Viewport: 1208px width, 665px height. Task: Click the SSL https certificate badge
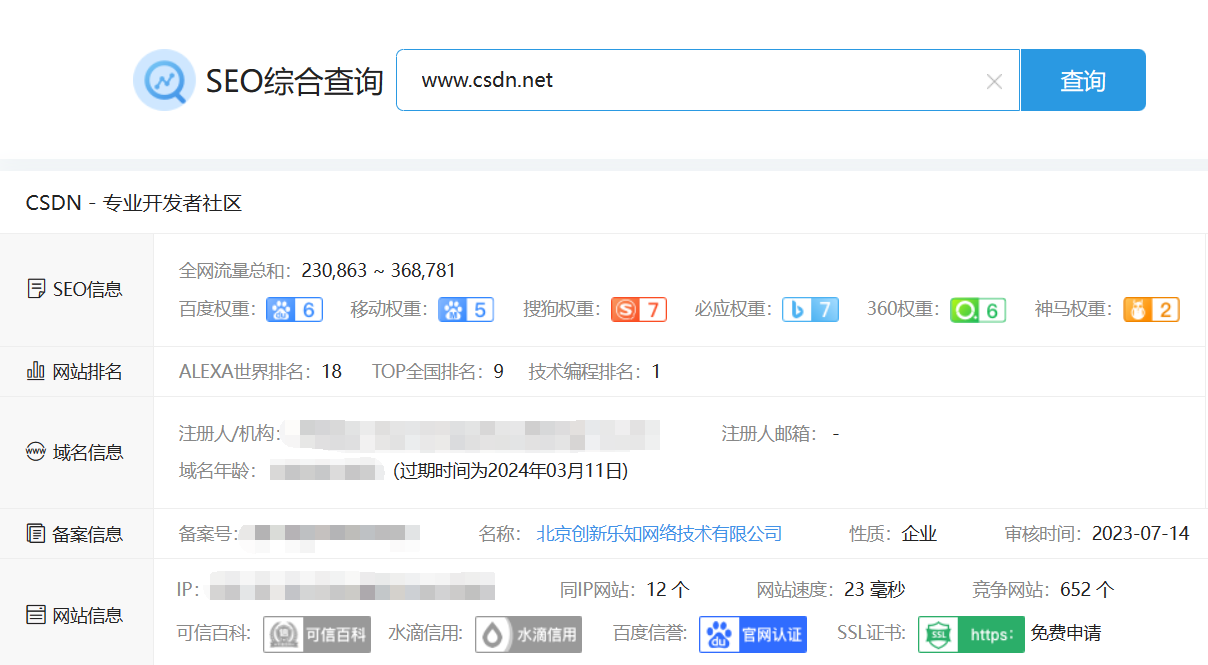pyautogui.click(x=971, y=634)
